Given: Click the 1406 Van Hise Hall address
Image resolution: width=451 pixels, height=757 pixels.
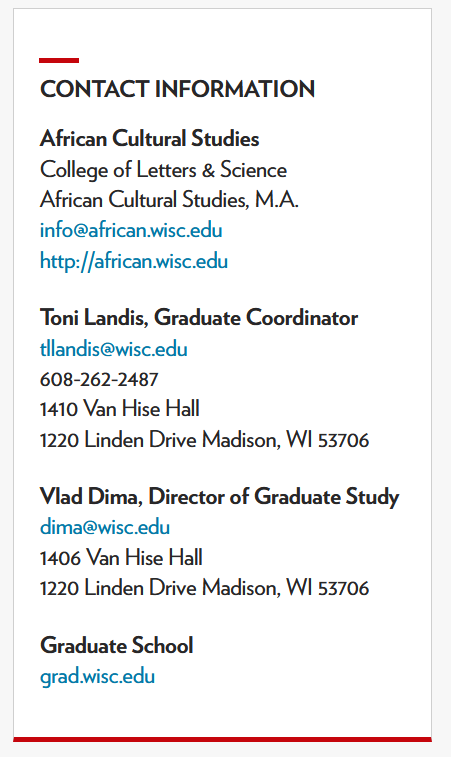Looking at the screenshot, I should [x=121, y=558].
